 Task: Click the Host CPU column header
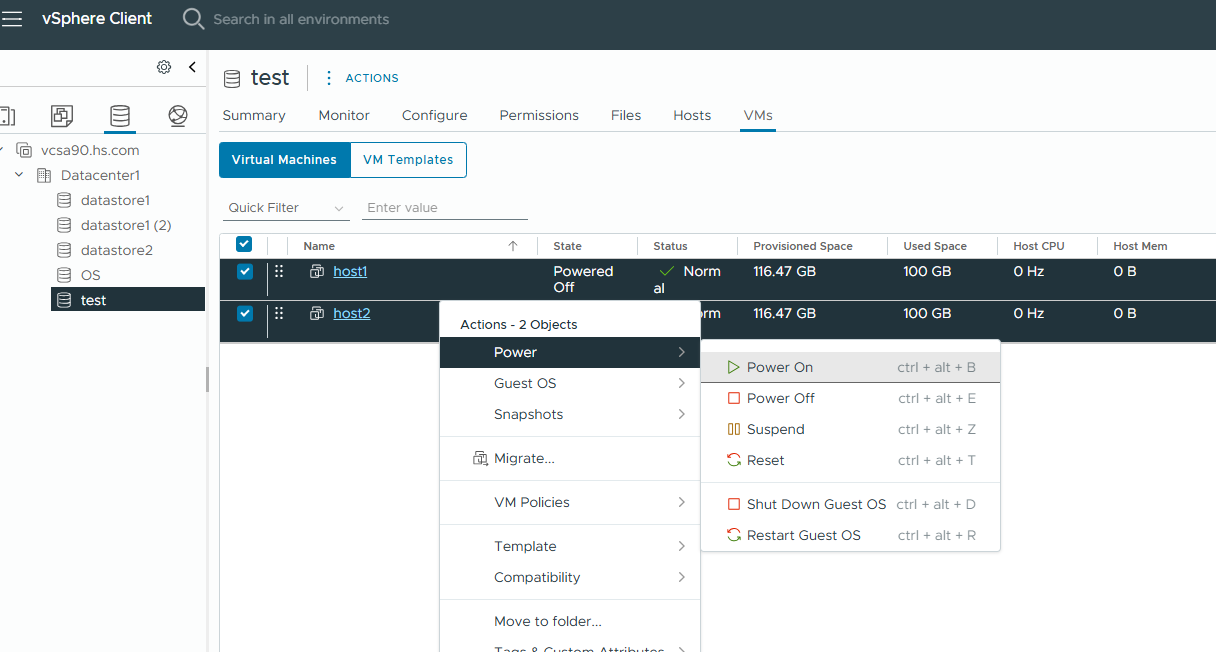pos(1039,246)
